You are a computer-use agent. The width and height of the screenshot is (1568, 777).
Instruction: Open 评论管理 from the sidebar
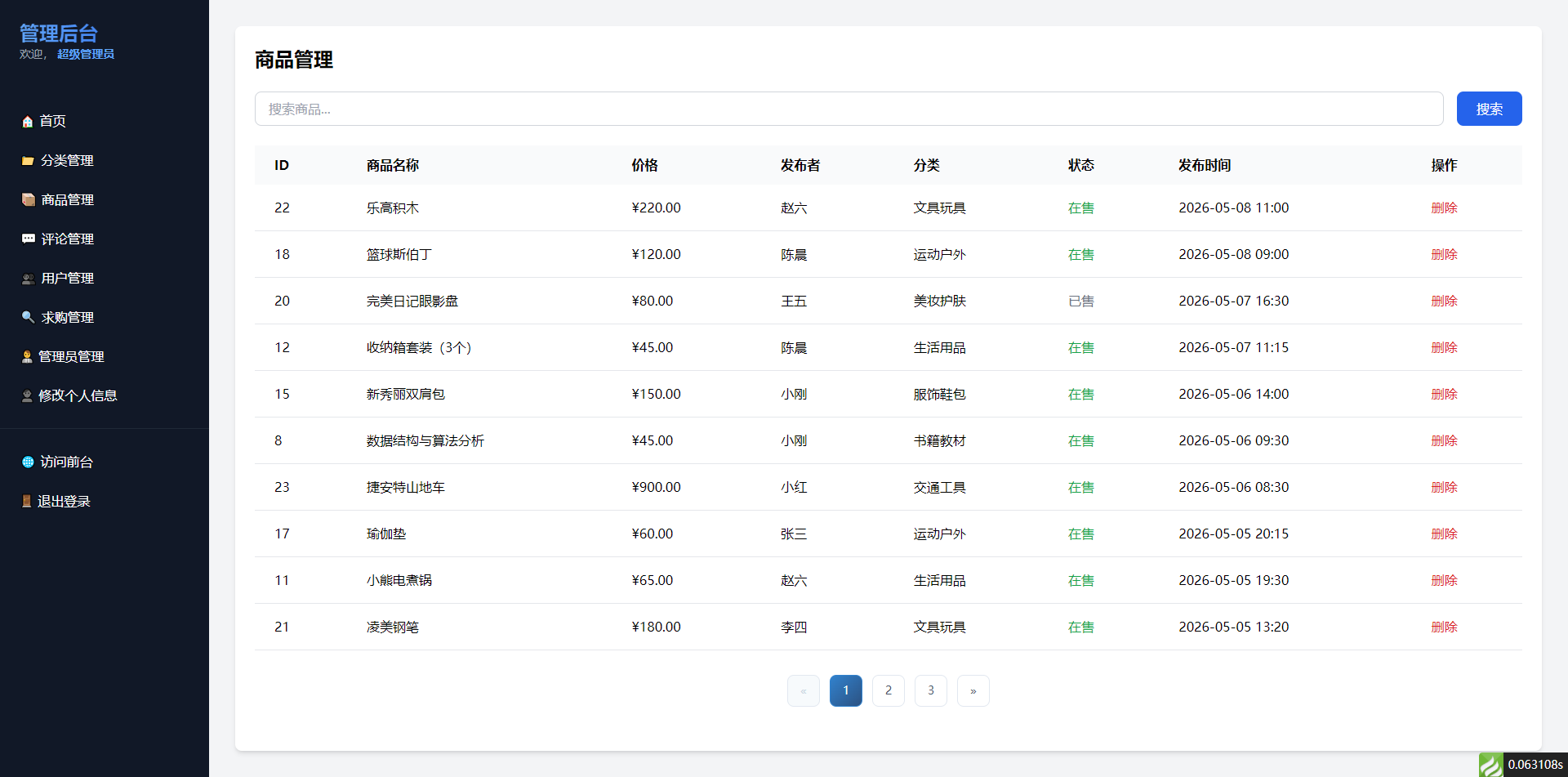coord(67,239)
